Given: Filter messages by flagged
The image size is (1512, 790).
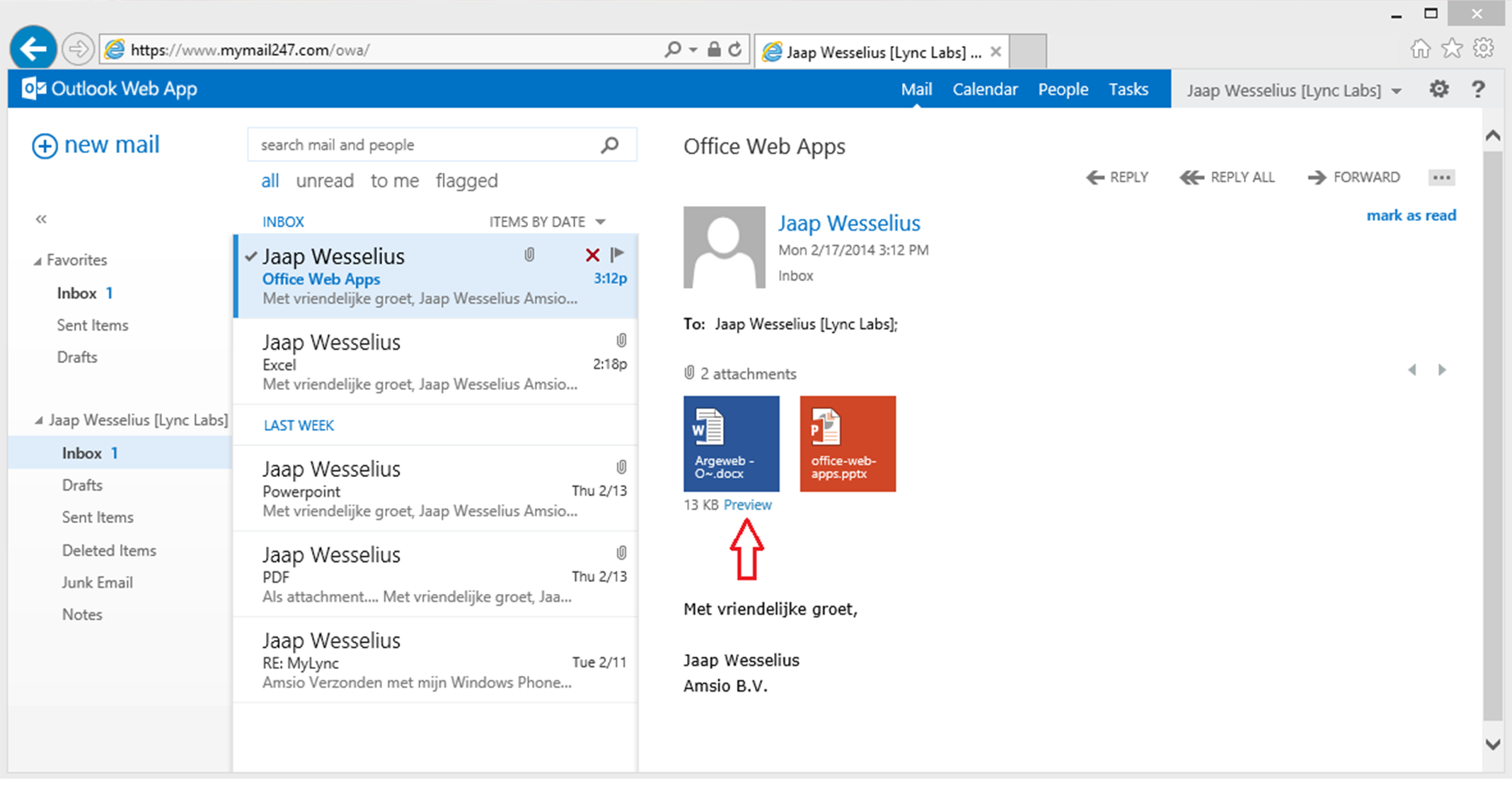Looking at the screenshot, I should pos(467,181).
